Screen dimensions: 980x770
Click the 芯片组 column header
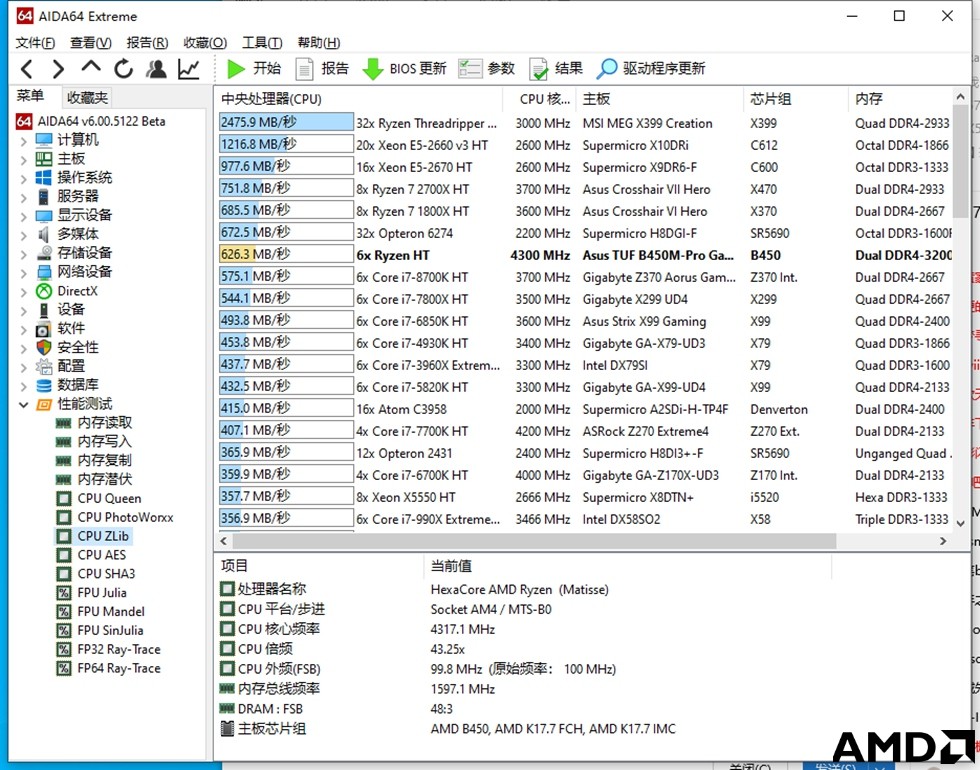[x=798, y=99]
